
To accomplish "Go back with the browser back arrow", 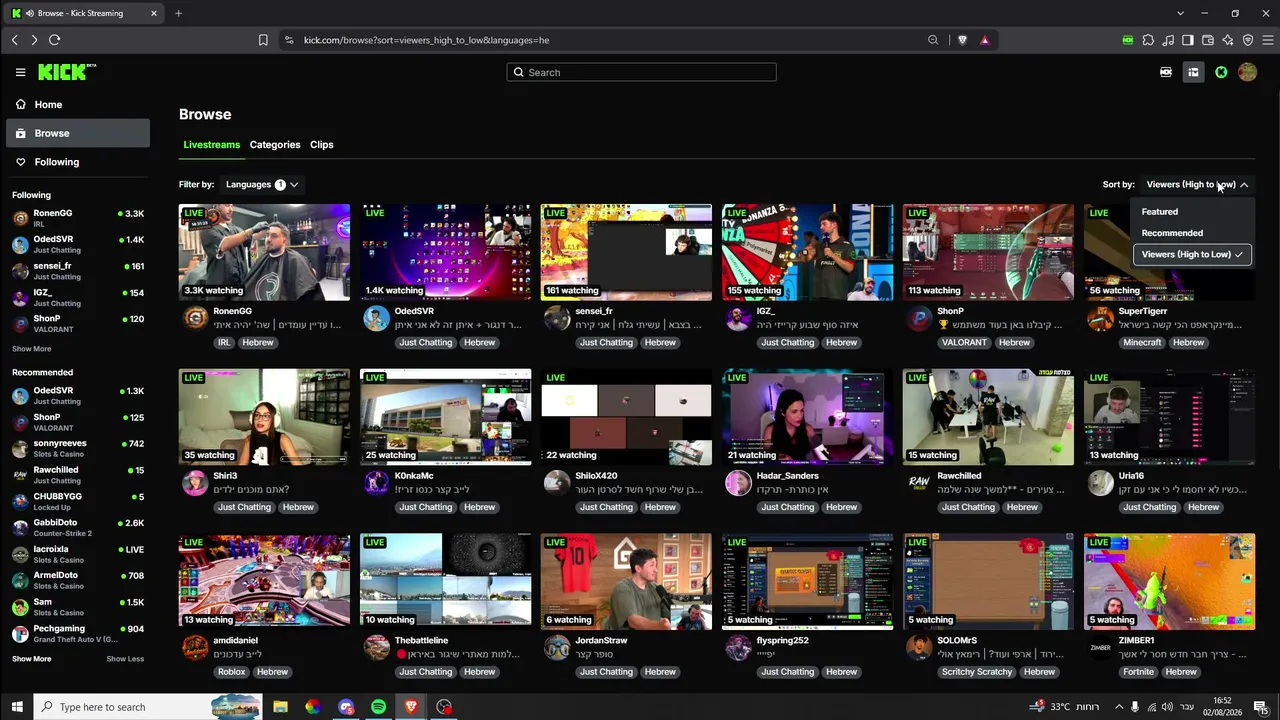I will (14, 40).
